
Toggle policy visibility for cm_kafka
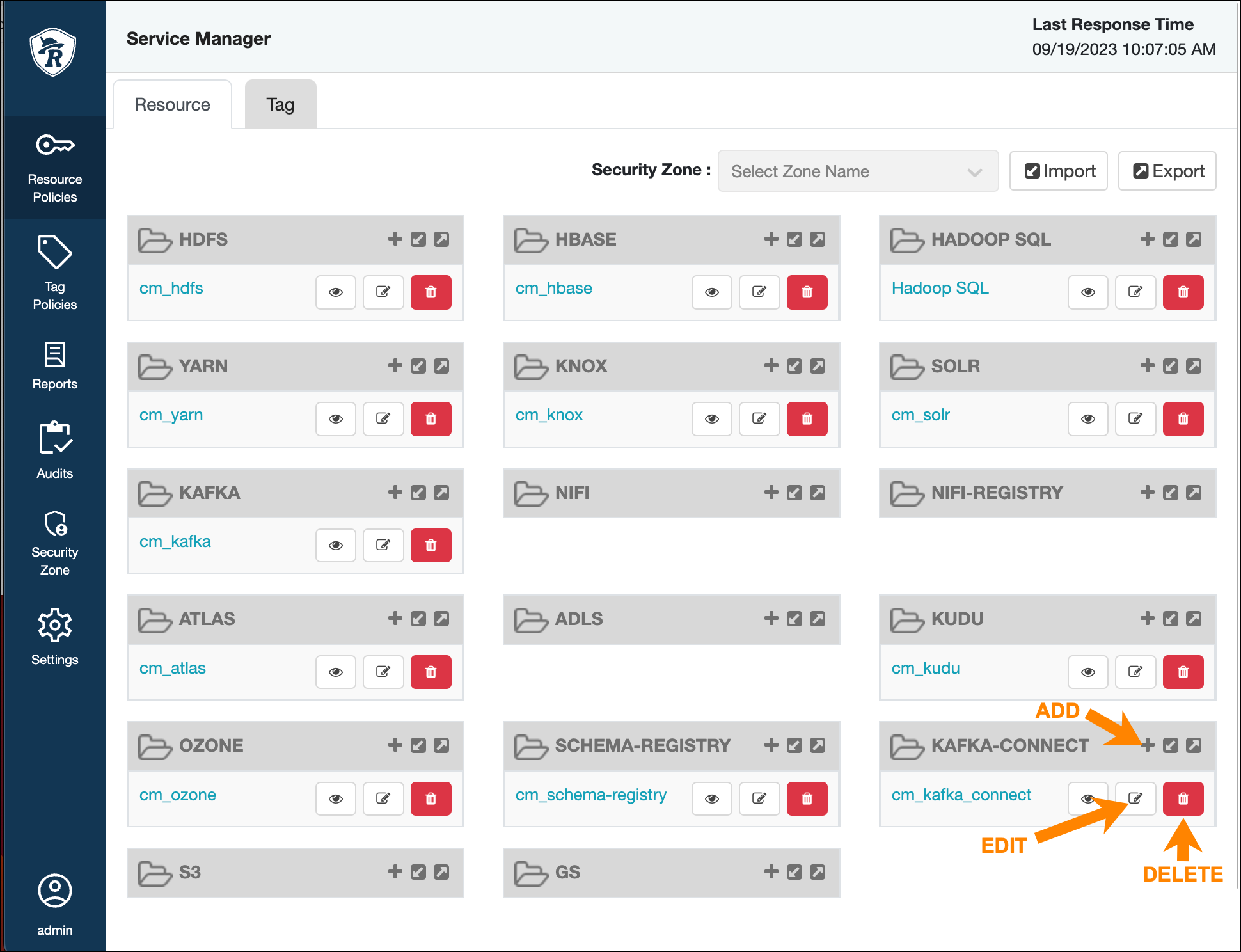tap(335, 545)
